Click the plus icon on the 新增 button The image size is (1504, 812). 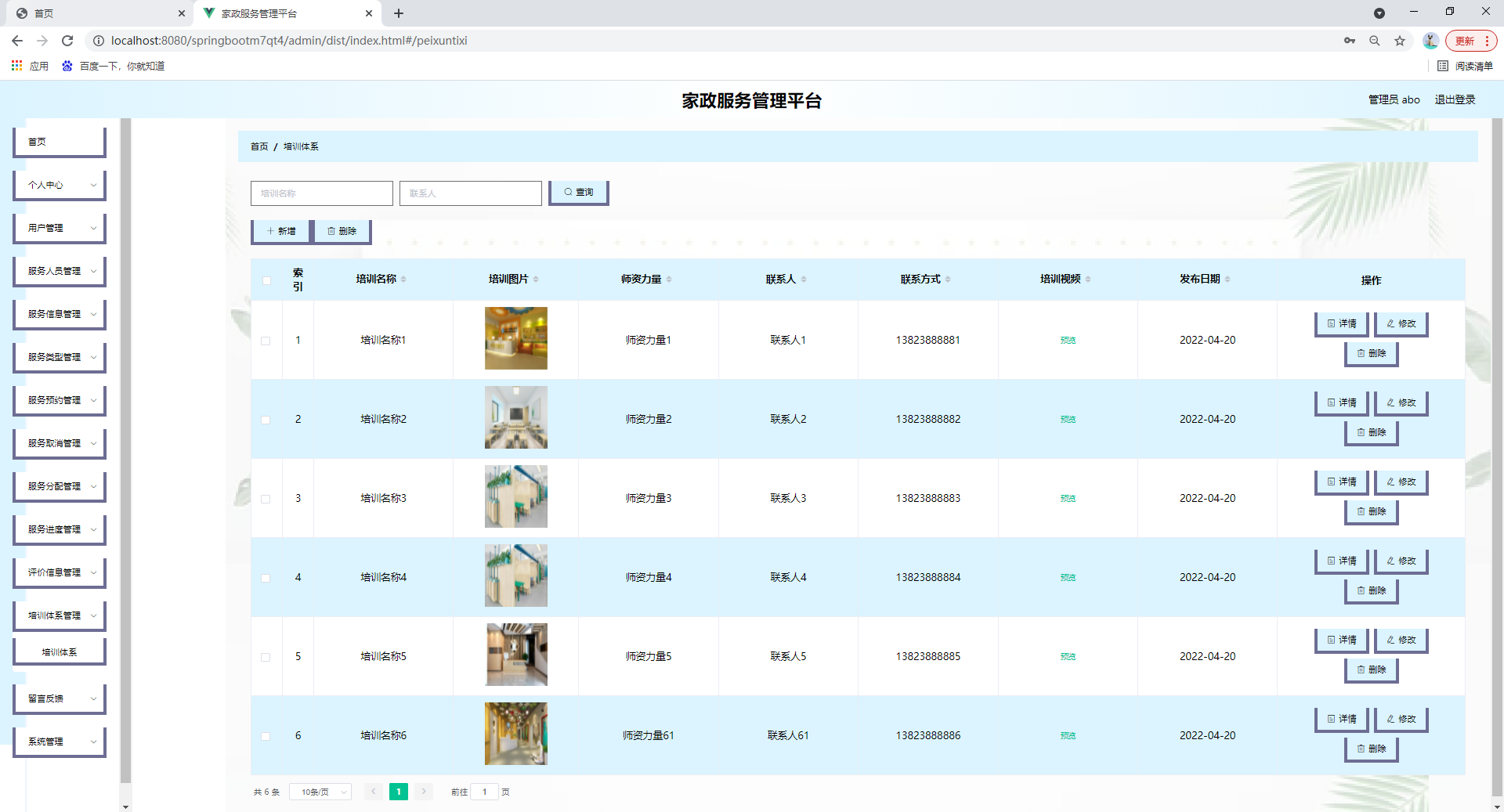[270, 230]
